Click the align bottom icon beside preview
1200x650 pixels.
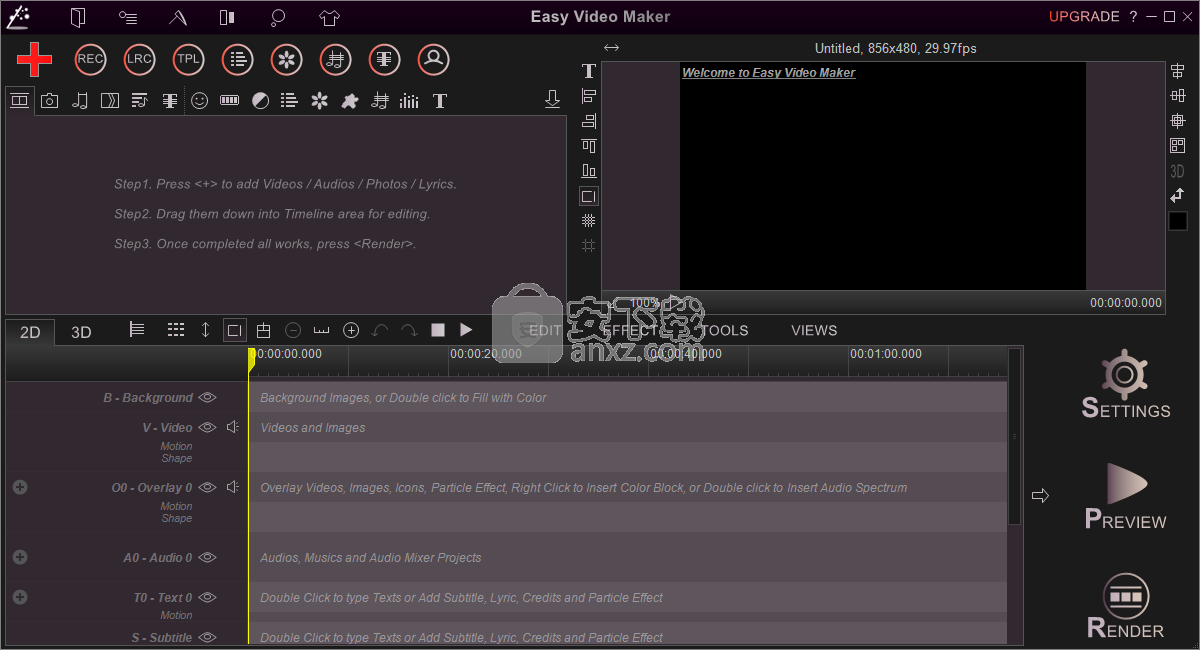589,171
